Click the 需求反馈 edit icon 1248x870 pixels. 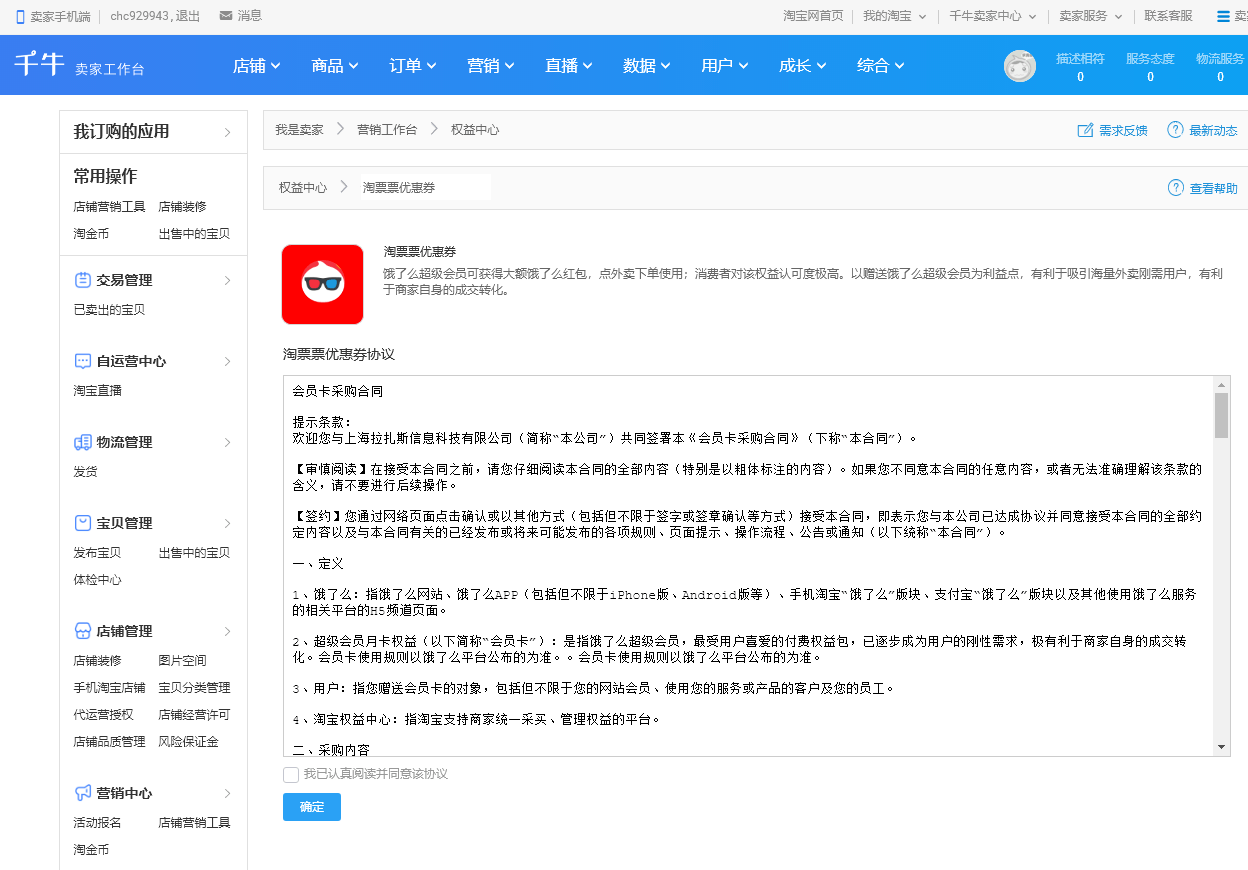[x=1085, y=130]
